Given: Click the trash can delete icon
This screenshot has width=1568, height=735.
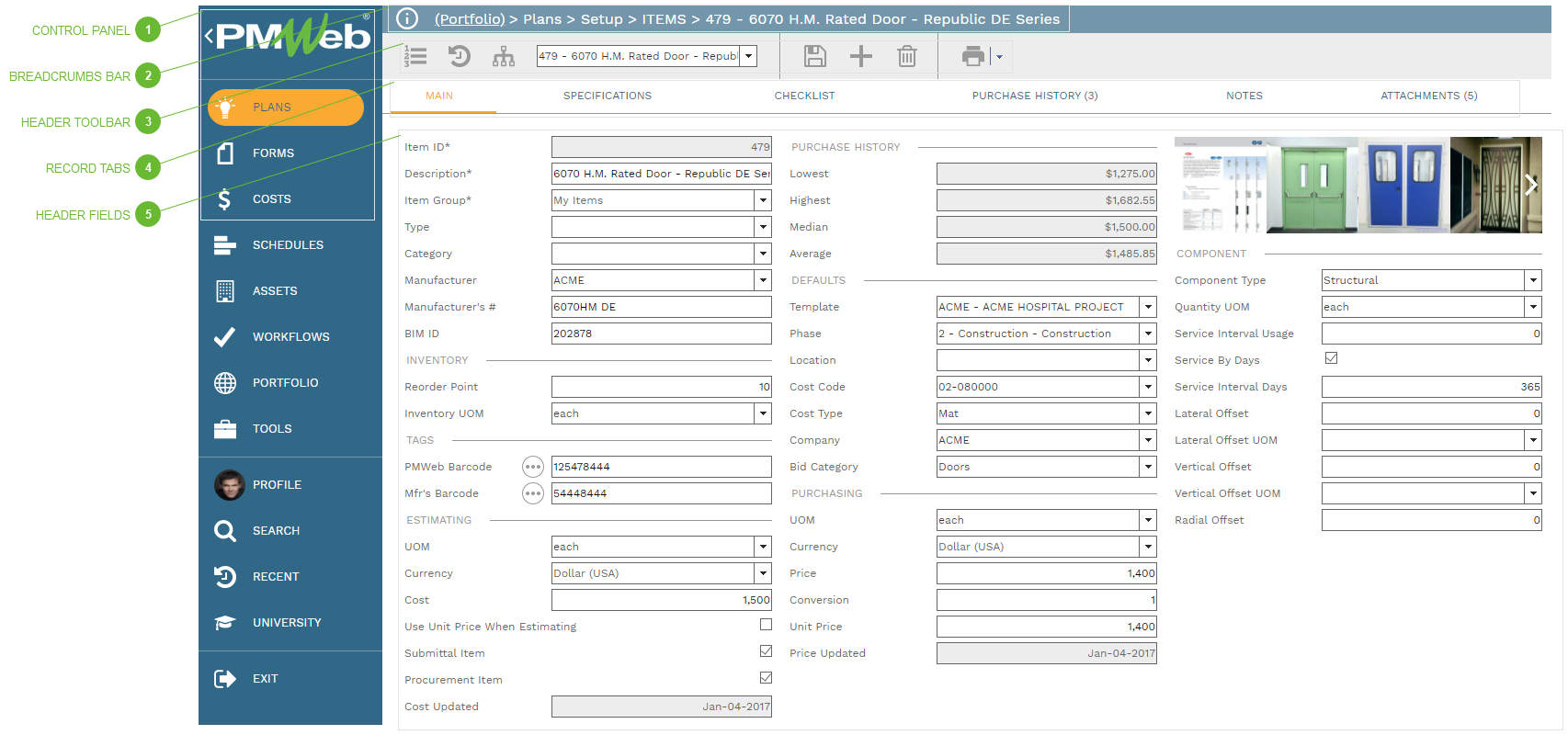Looking at the screenshot, I should 906,57.
